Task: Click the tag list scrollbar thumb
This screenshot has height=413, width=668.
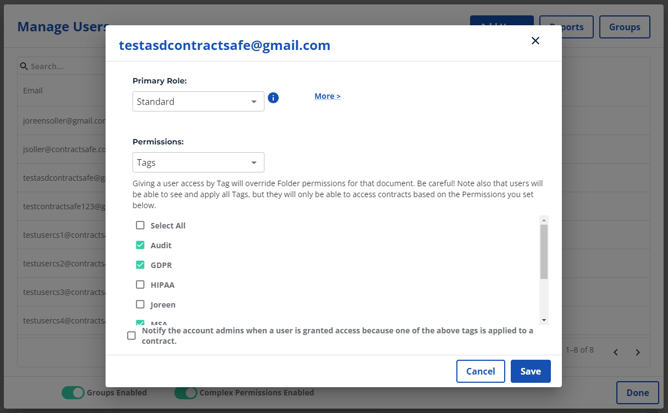Action: tap(544, 252)
